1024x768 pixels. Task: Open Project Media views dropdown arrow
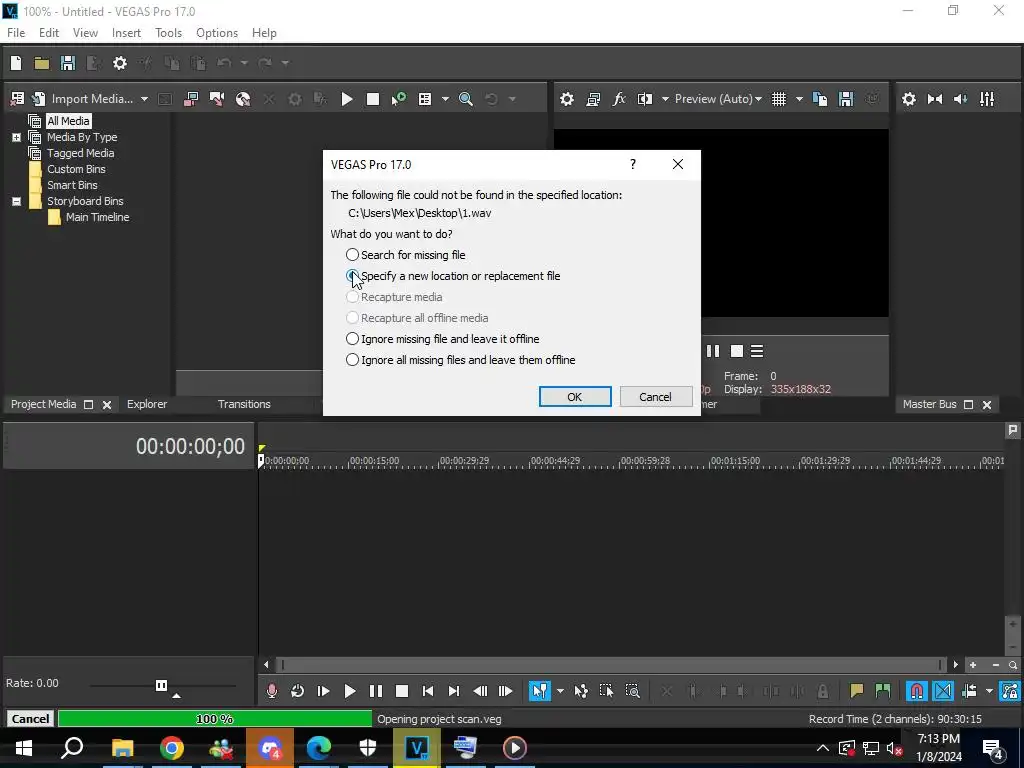[x=445, y=99]
